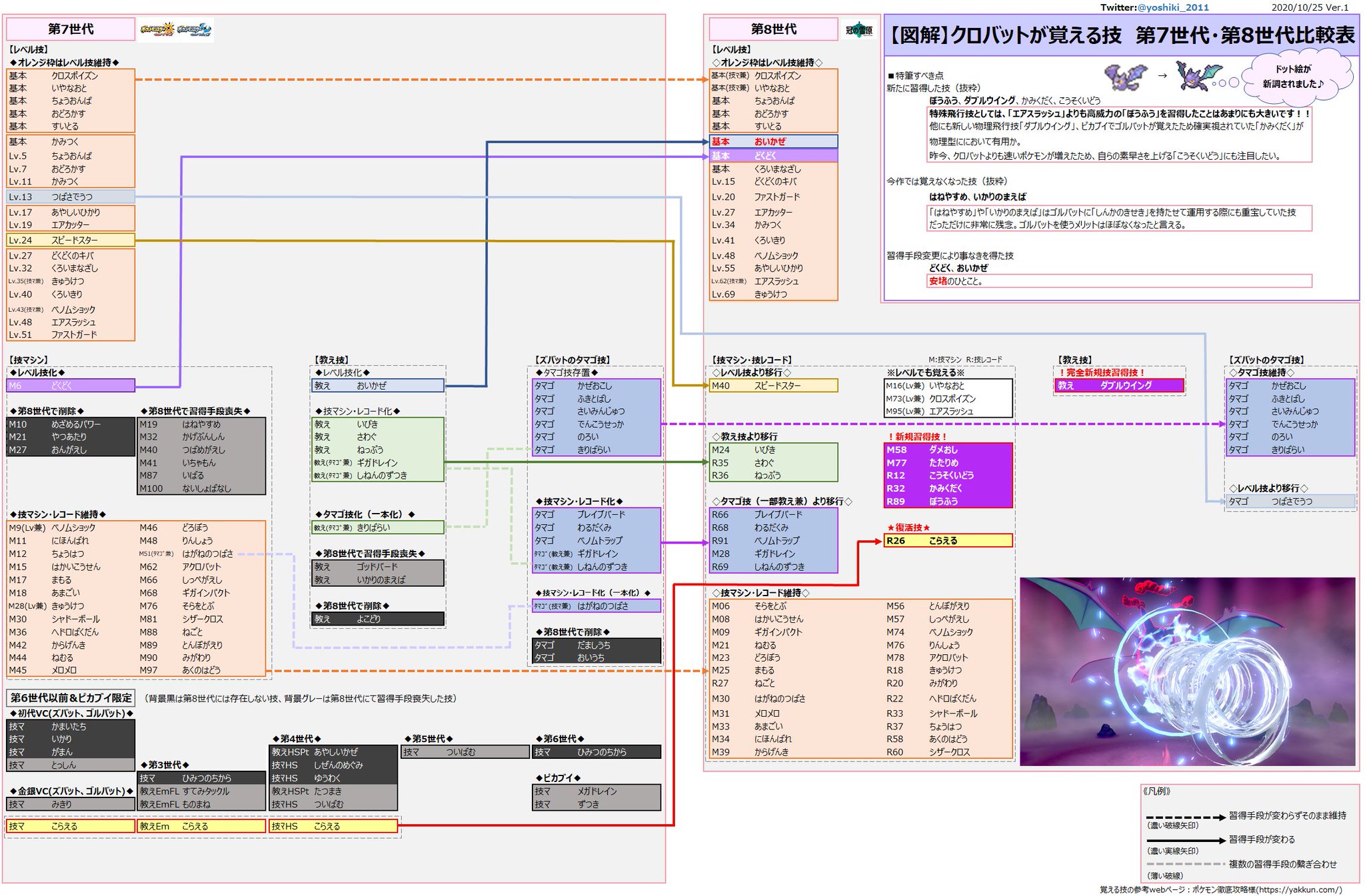This screenshot has width=1365, height=896.
Task: Click the arrow between the two Crobat sprites
Action: (x=1162, y=75)
